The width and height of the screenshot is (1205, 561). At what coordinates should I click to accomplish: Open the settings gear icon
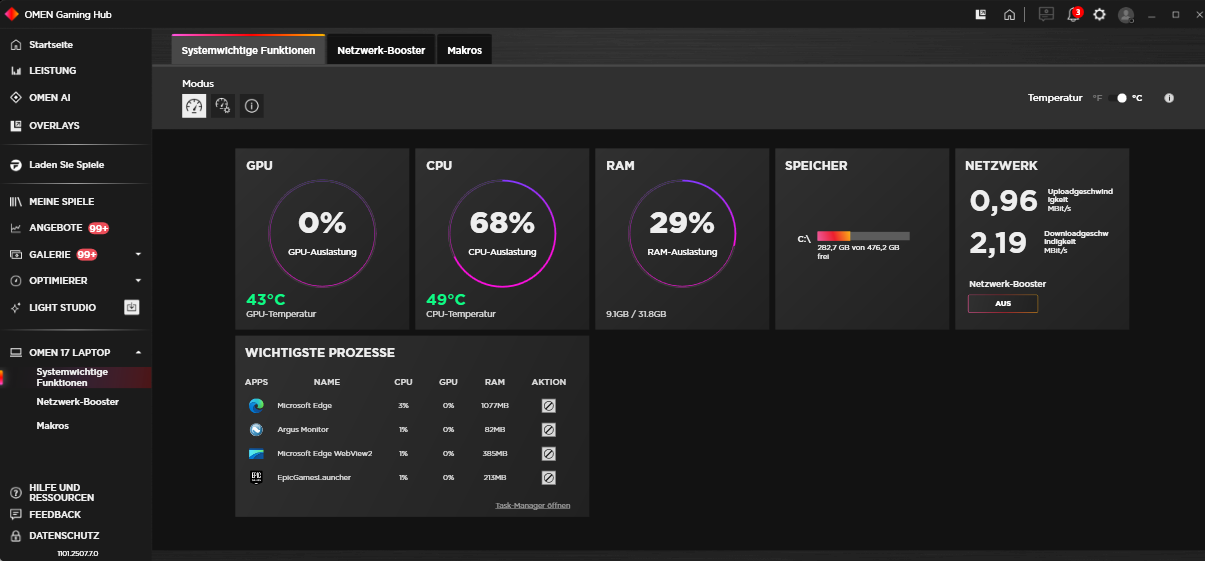[x=1100, y=15]
